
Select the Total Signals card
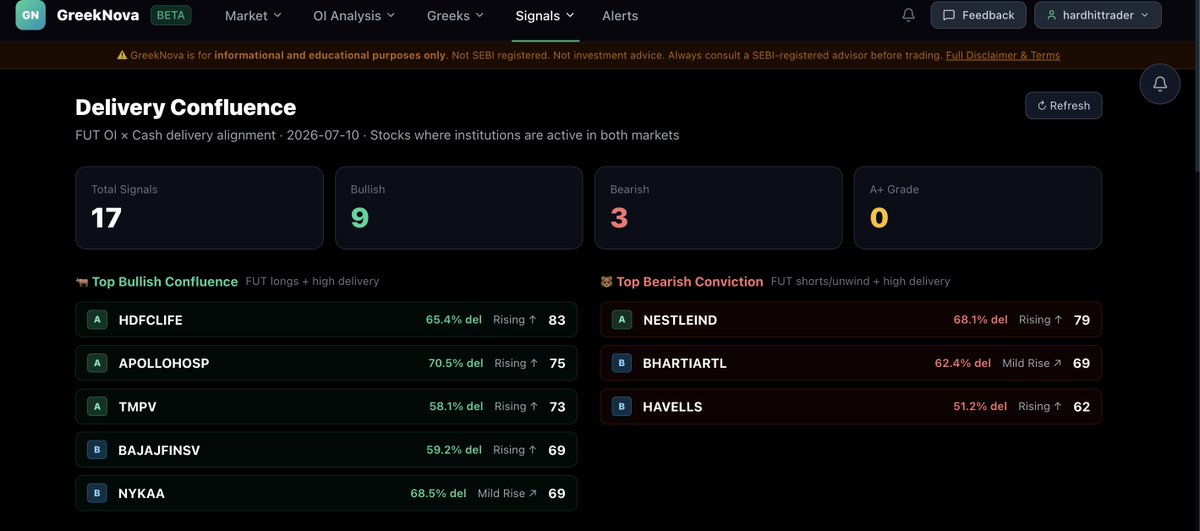tap(199, 207)
